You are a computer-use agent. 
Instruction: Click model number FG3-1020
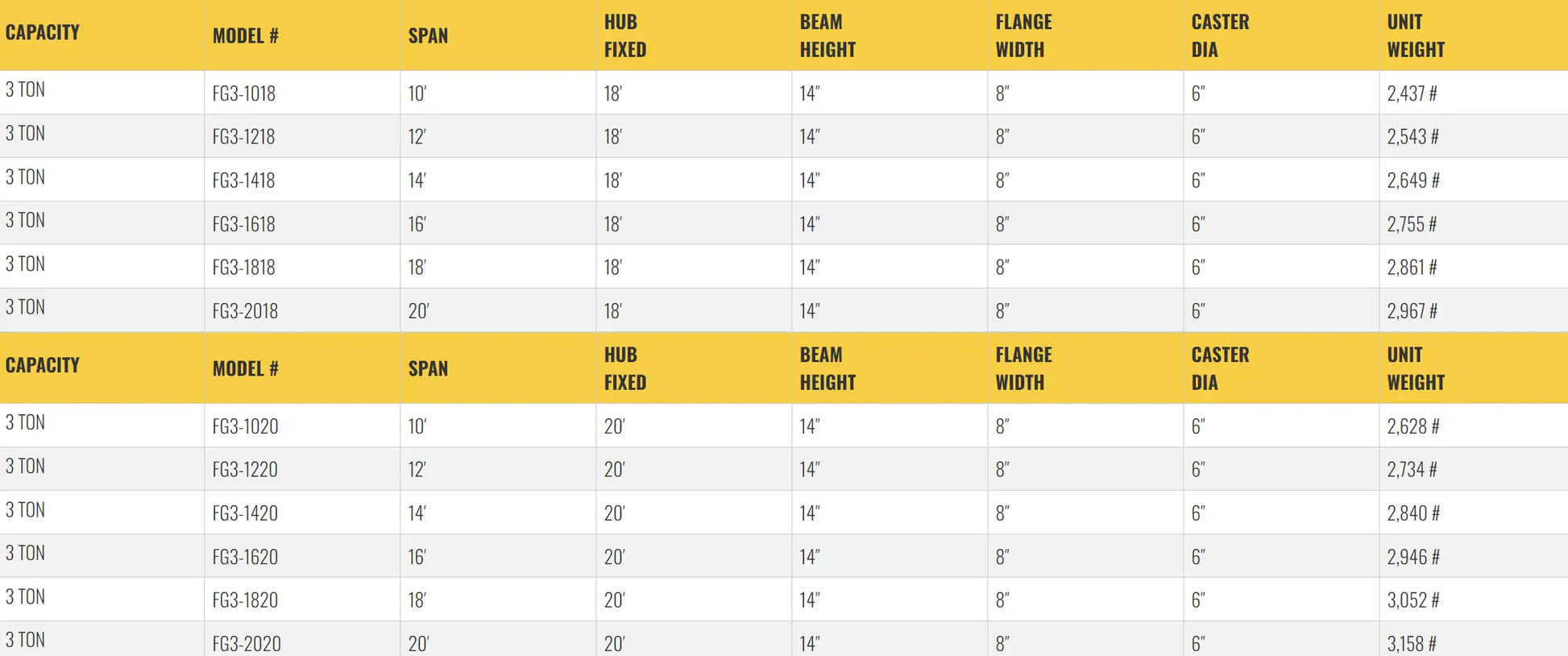245,426
